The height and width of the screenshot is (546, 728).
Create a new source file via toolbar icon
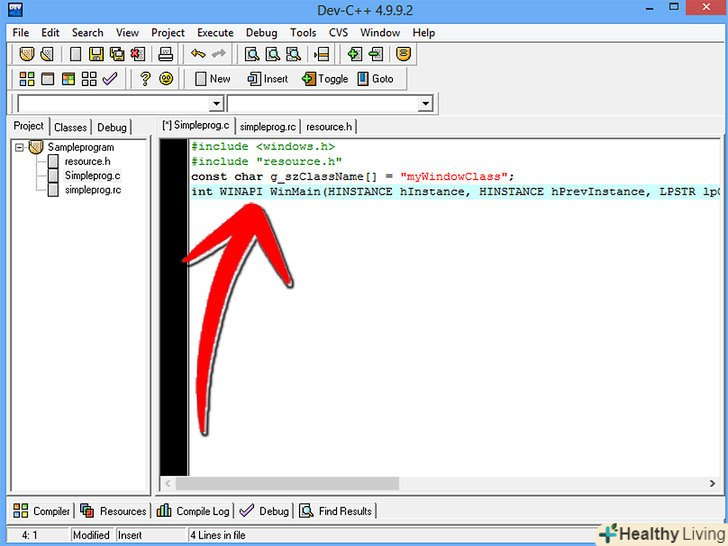point(75,54)
